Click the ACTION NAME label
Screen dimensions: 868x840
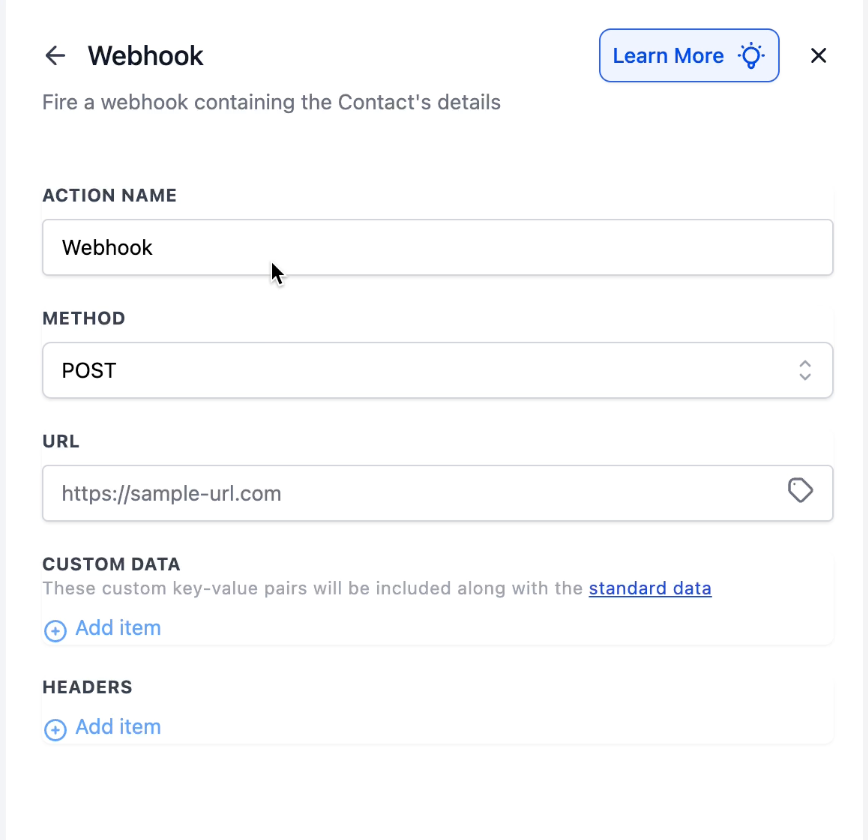[x=109, y=196]
